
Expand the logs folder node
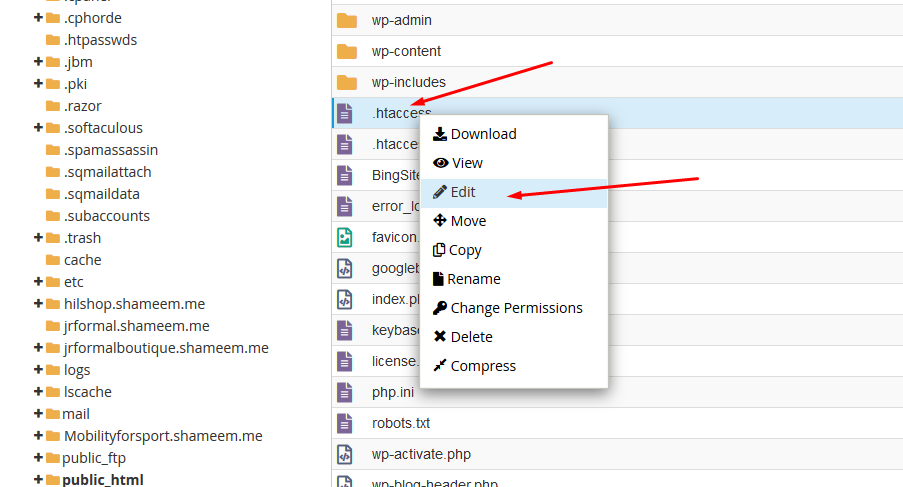(38, 370)
